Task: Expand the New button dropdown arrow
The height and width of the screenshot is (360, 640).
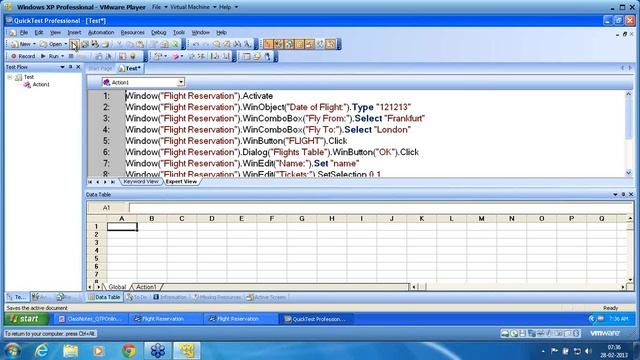Action: pyautogui.click(x=34, y=44)
